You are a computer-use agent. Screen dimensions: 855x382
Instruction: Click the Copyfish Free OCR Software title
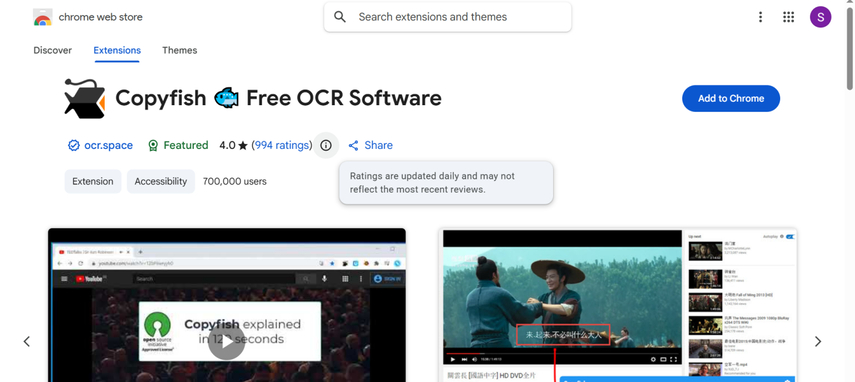[x=278, y=99]
